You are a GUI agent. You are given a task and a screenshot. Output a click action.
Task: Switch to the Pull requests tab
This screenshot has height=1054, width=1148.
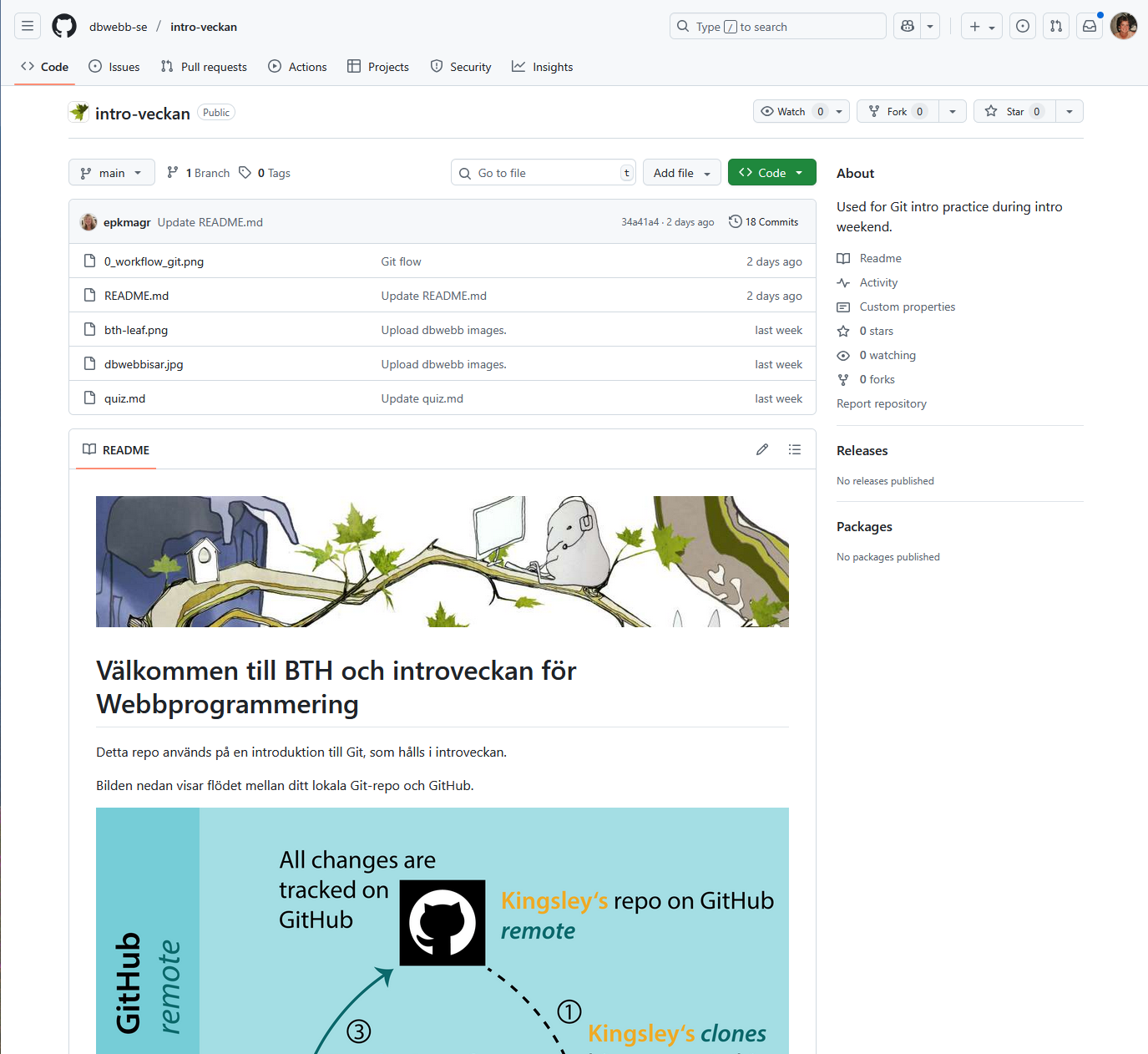(204, 67)
